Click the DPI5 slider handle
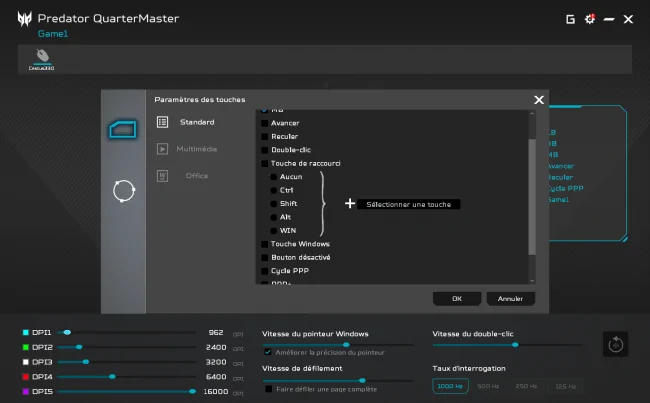650x403 pixels. pos(192,391)
